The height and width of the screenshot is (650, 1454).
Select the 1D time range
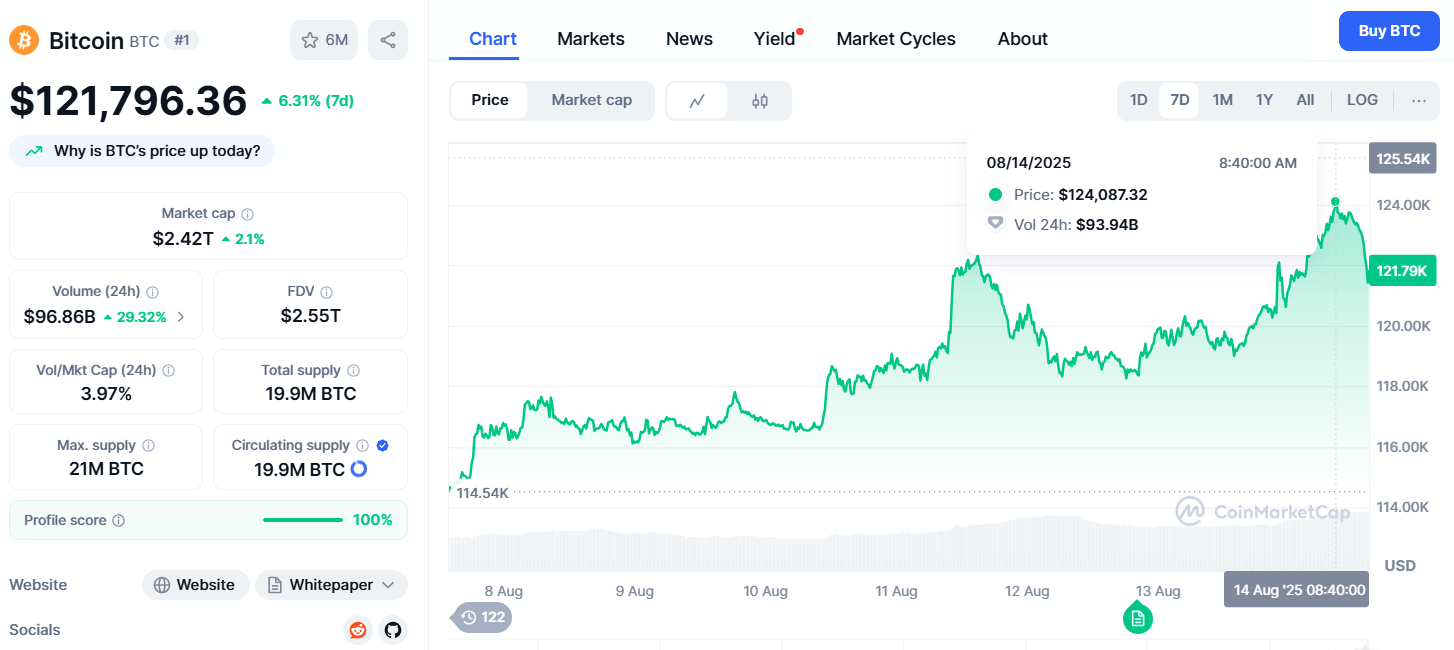click(x=1138, y=100)
